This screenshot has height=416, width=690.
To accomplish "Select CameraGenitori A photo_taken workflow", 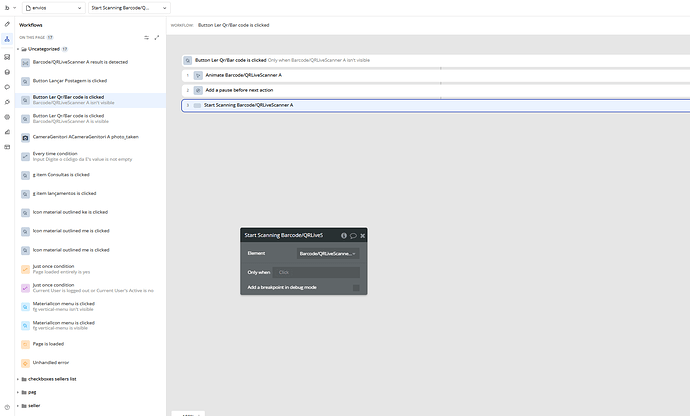I will (91, 137).
